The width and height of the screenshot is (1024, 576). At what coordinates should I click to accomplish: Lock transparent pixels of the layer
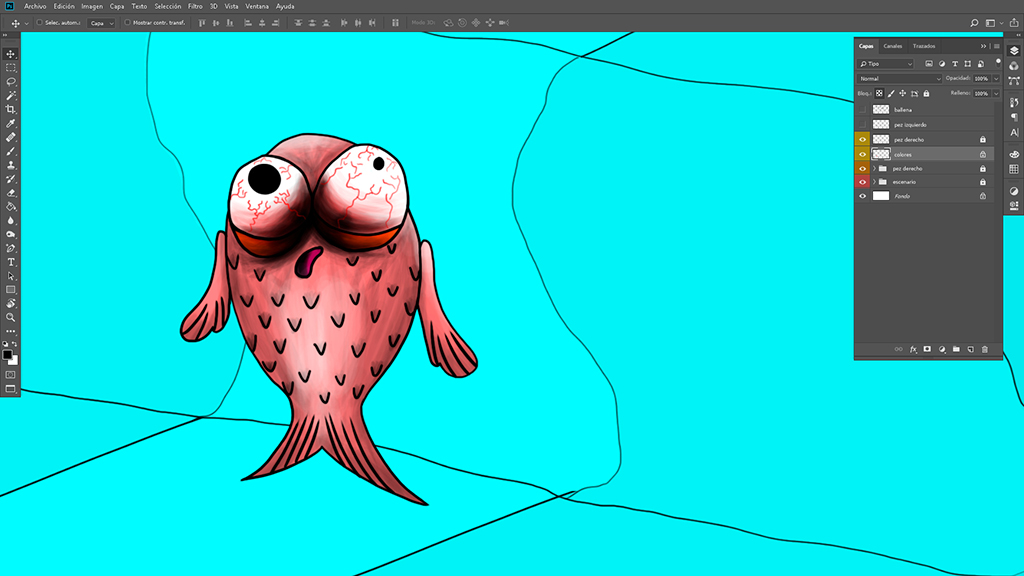point(879,93)
